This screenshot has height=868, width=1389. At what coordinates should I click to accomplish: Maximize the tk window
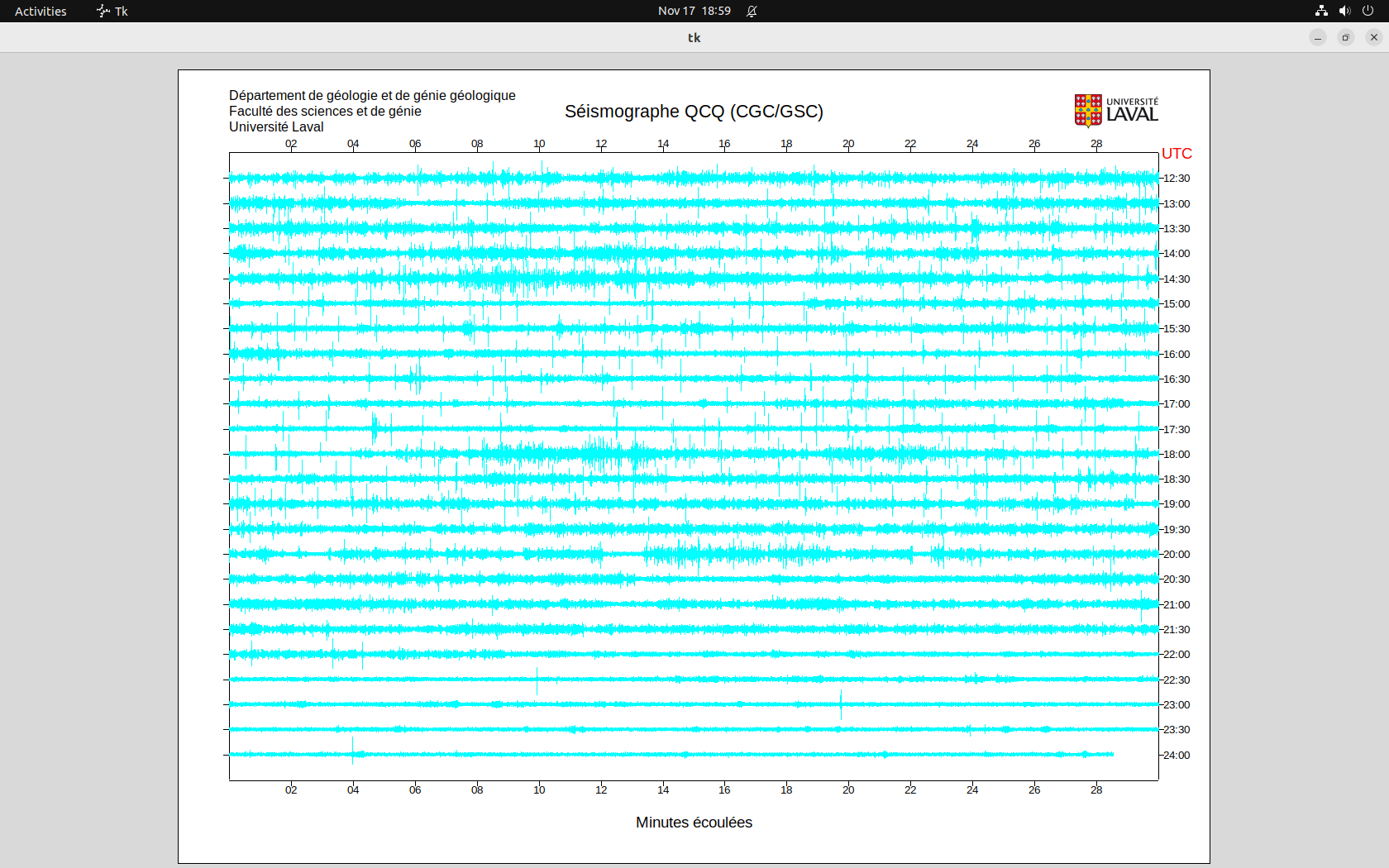(1346, 37)
